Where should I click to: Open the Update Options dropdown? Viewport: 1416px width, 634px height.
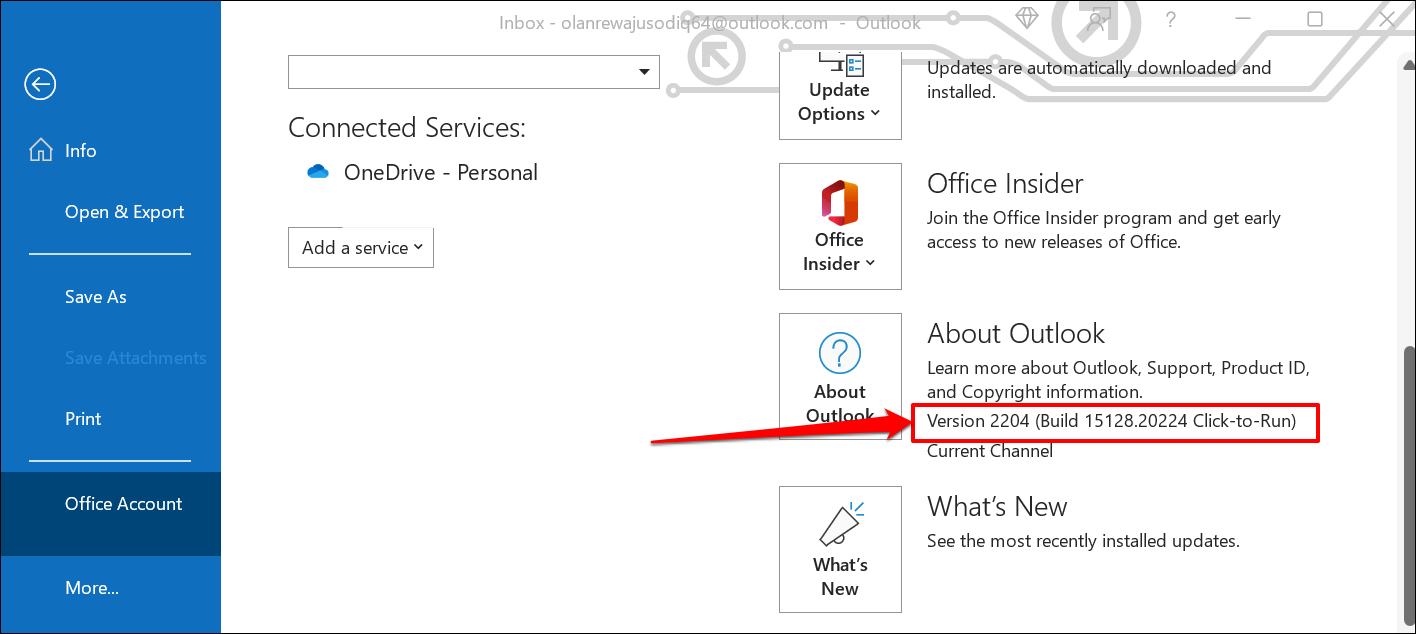(x=839, y=101)
